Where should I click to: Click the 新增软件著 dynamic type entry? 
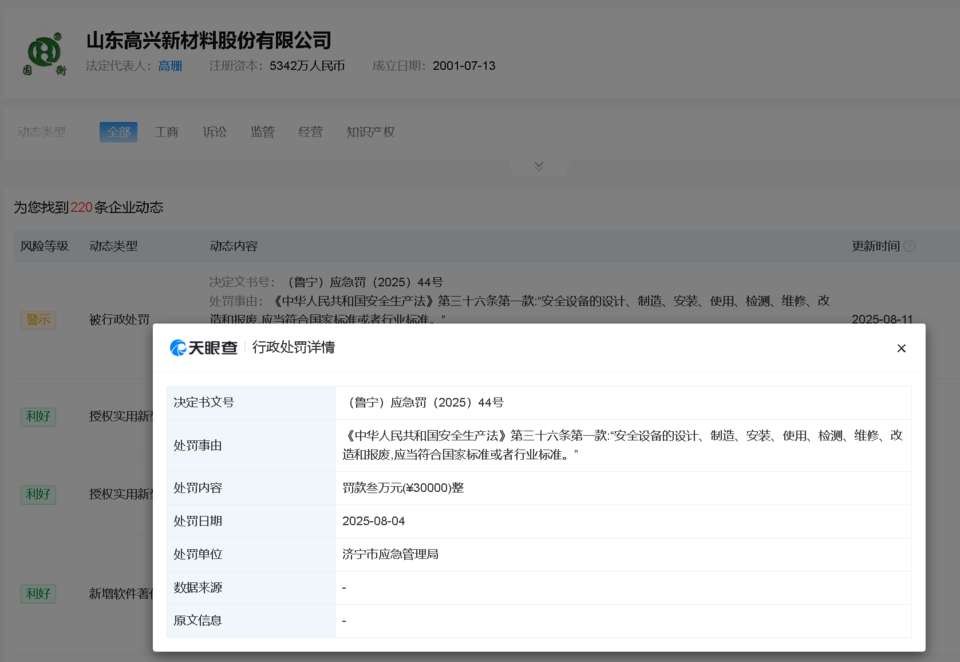(121, 593)
